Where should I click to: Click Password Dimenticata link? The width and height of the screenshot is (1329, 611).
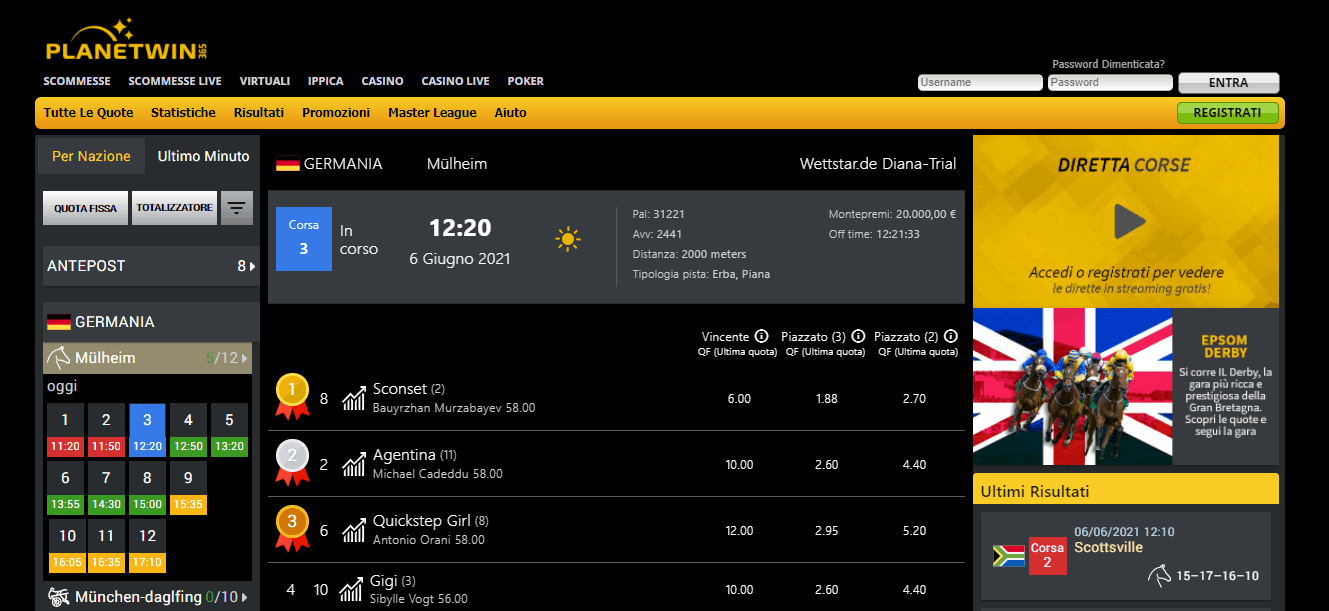1108,64
